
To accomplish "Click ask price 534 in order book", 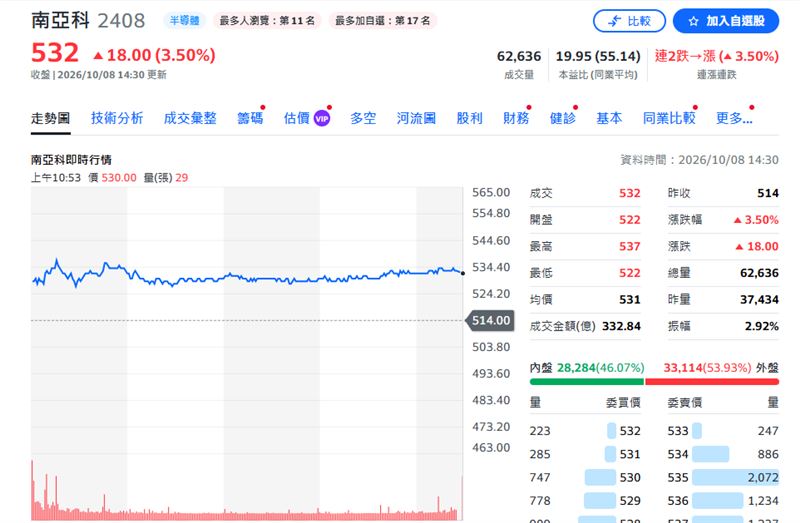I will click(x=678, y=454).
